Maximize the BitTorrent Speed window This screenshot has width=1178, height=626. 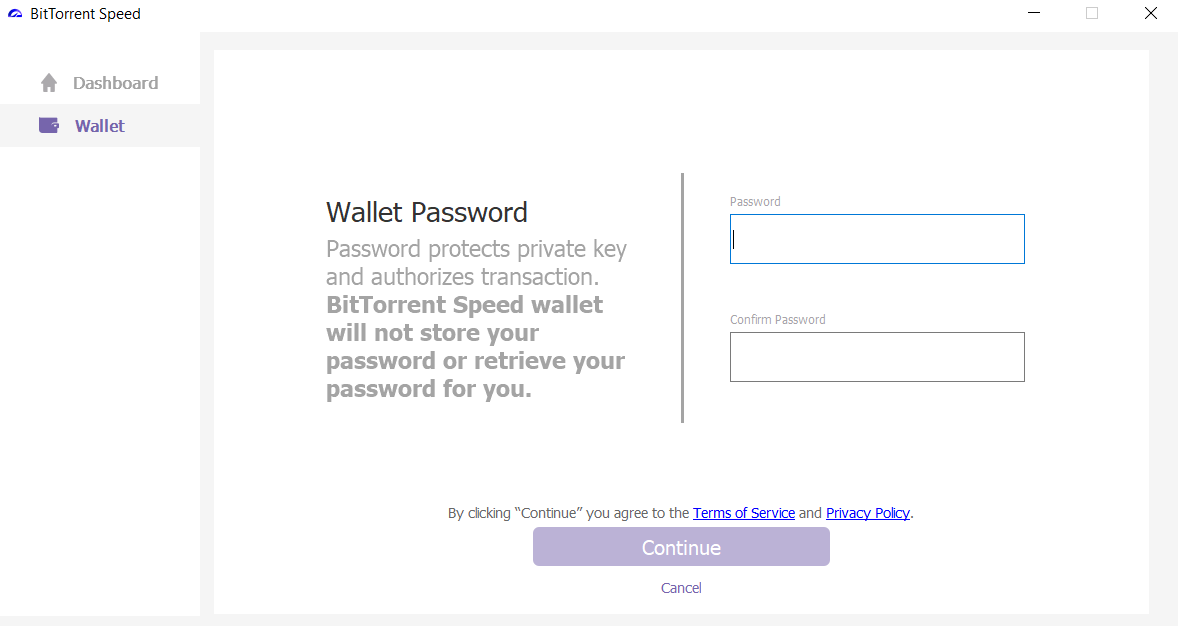1092,14
